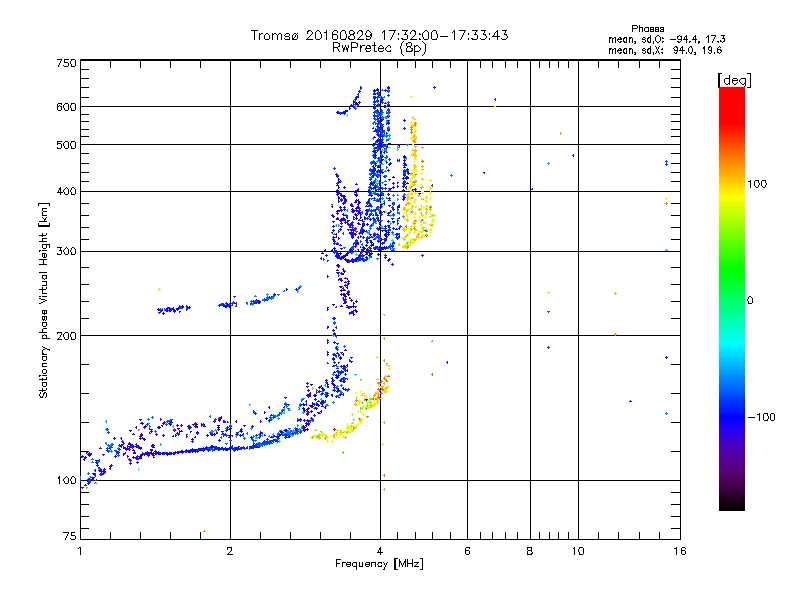This screenshot has width=800, height=600.
Task: Click the colorbar tick label '100'
Action: (x=757, y=184)
